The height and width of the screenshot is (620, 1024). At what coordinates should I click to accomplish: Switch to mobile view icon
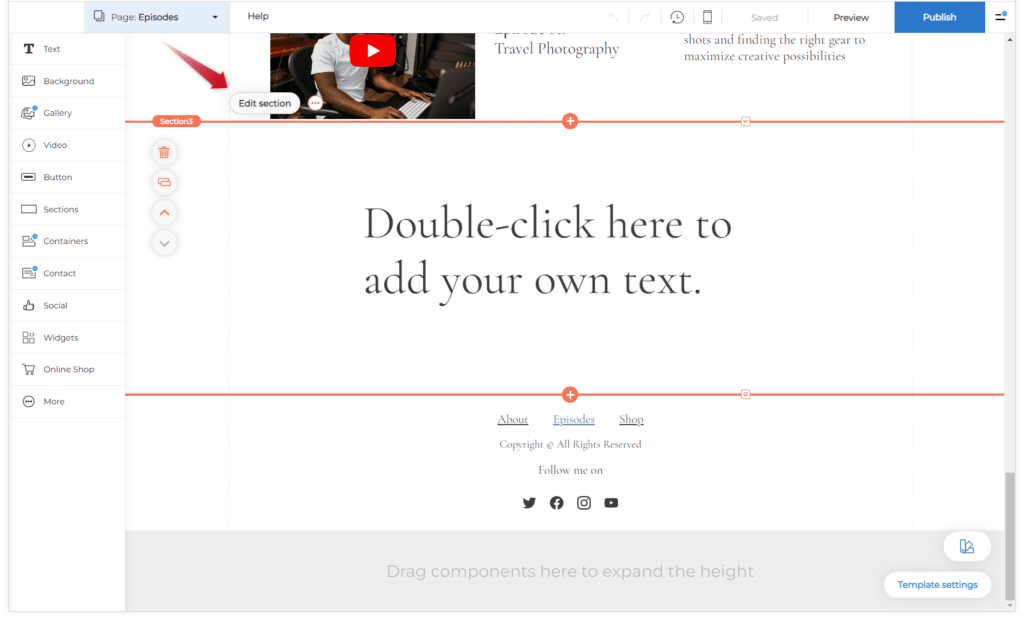pyautogui.click(x=707, y=17)
